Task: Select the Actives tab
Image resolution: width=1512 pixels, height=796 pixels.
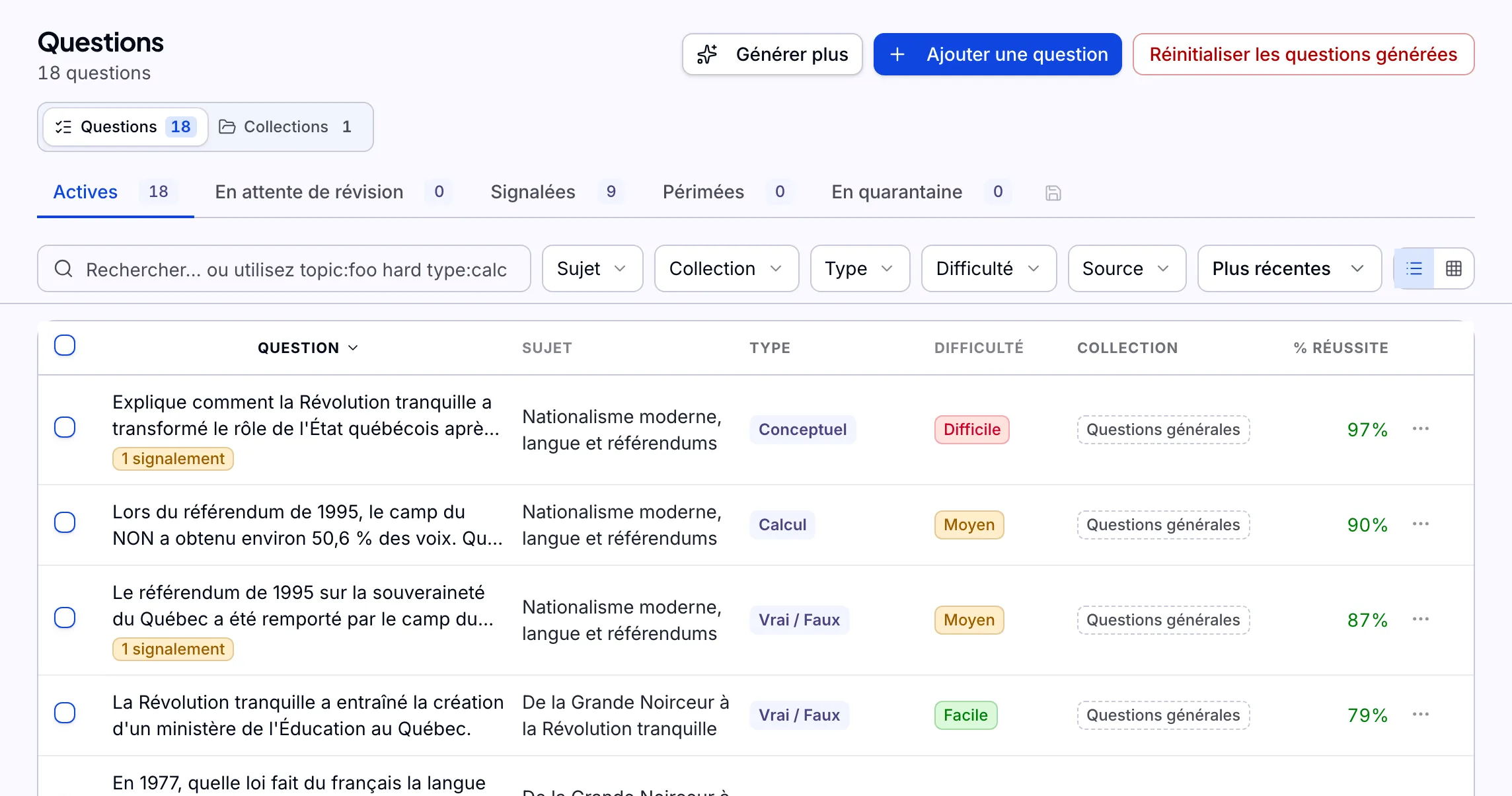Action: click(x=116, y=192)
